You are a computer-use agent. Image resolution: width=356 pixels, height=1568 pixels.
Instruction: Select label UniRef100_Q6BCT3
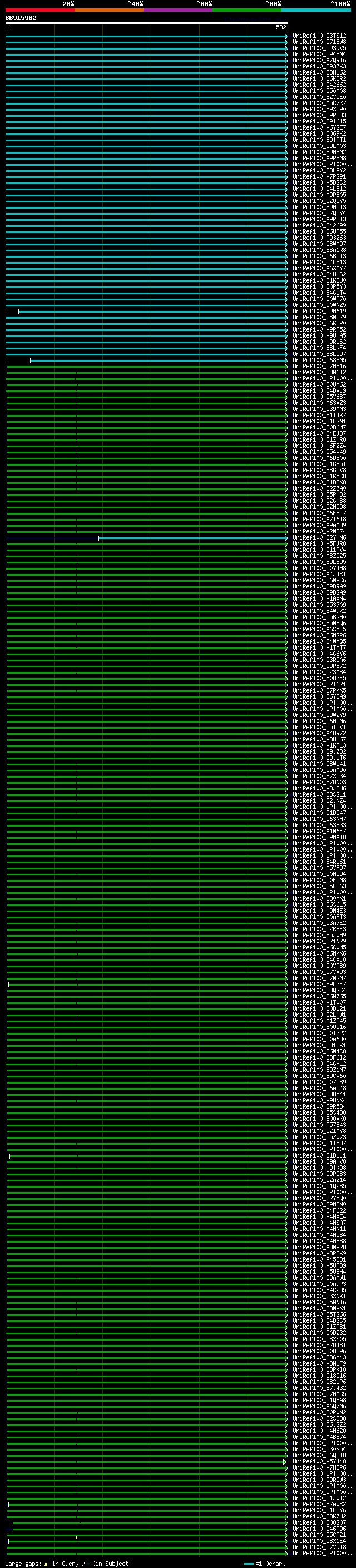tap(319, 256)
